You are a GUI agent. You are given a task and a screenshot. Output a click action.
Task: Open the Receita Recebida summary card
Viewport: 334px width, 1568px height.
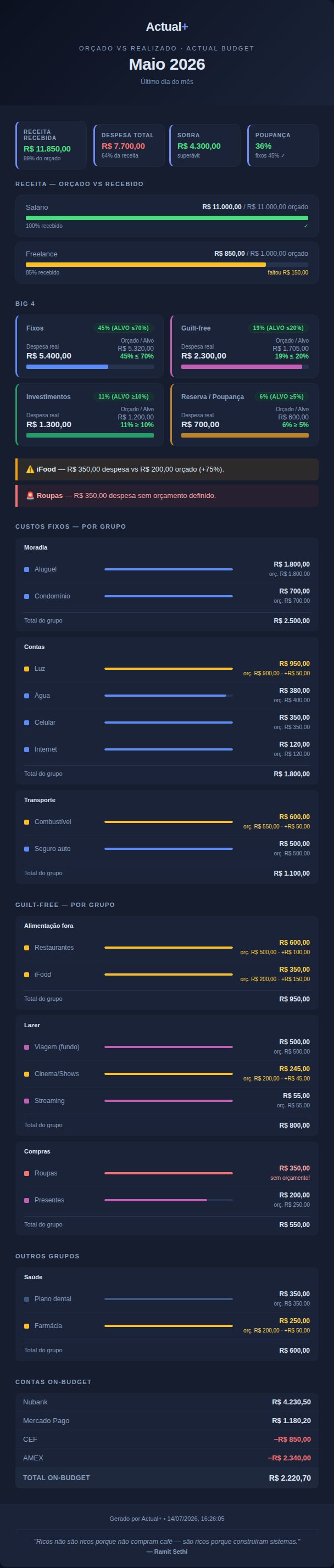click(x=51, y=145)
